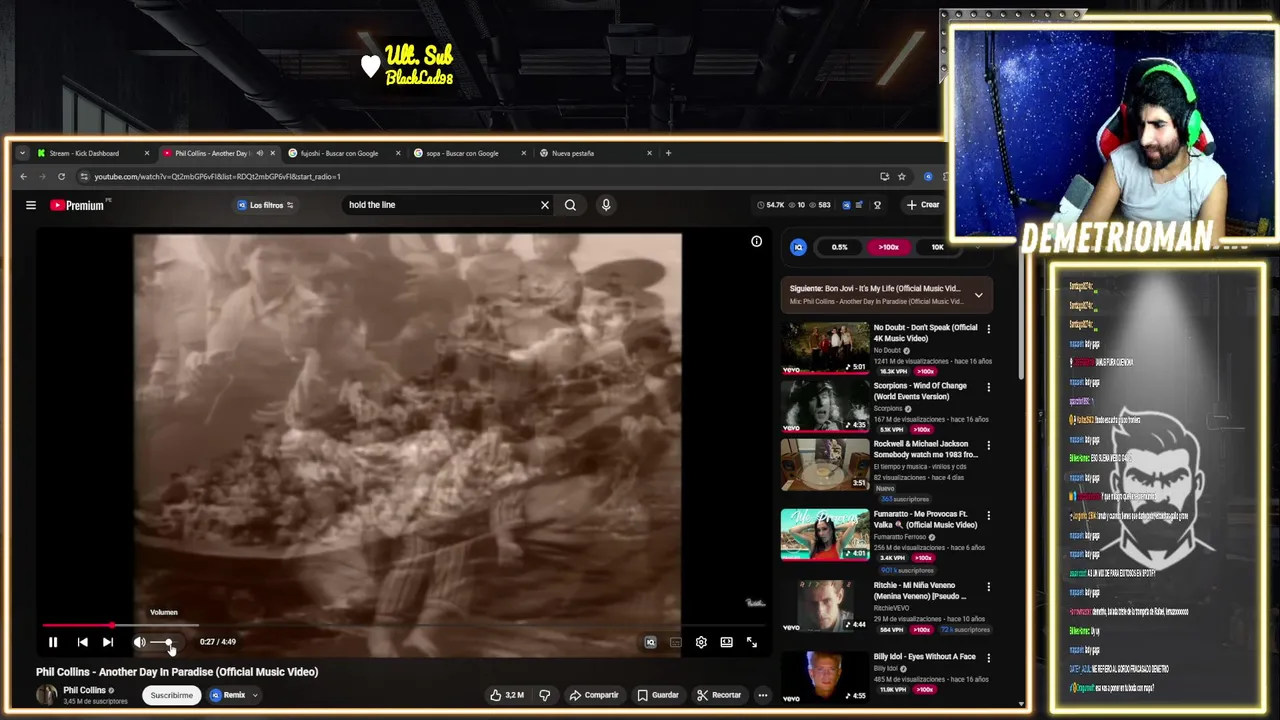The image size is (1280, 720).
Task: Toggle subtitles in the player
Action: tap(676, 642)
